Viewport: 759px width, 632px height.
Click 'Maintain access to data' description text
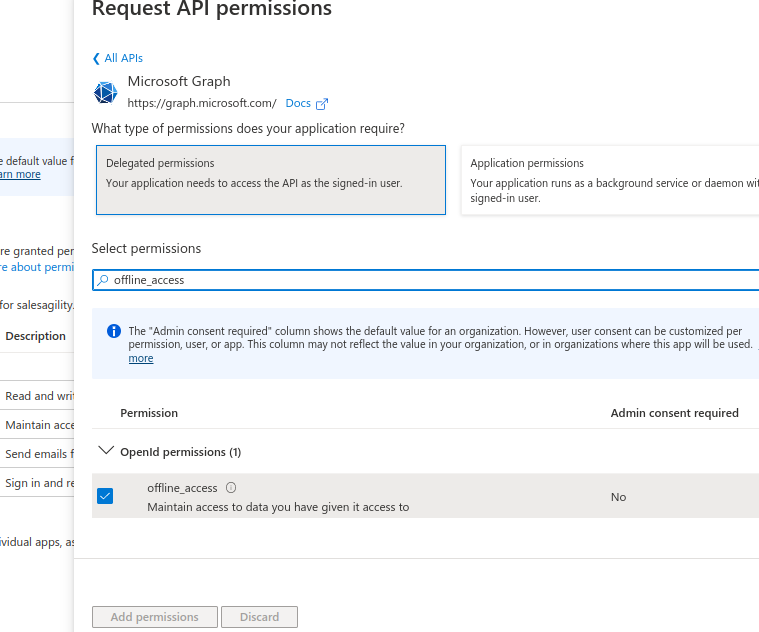click(x=278, y=507)
